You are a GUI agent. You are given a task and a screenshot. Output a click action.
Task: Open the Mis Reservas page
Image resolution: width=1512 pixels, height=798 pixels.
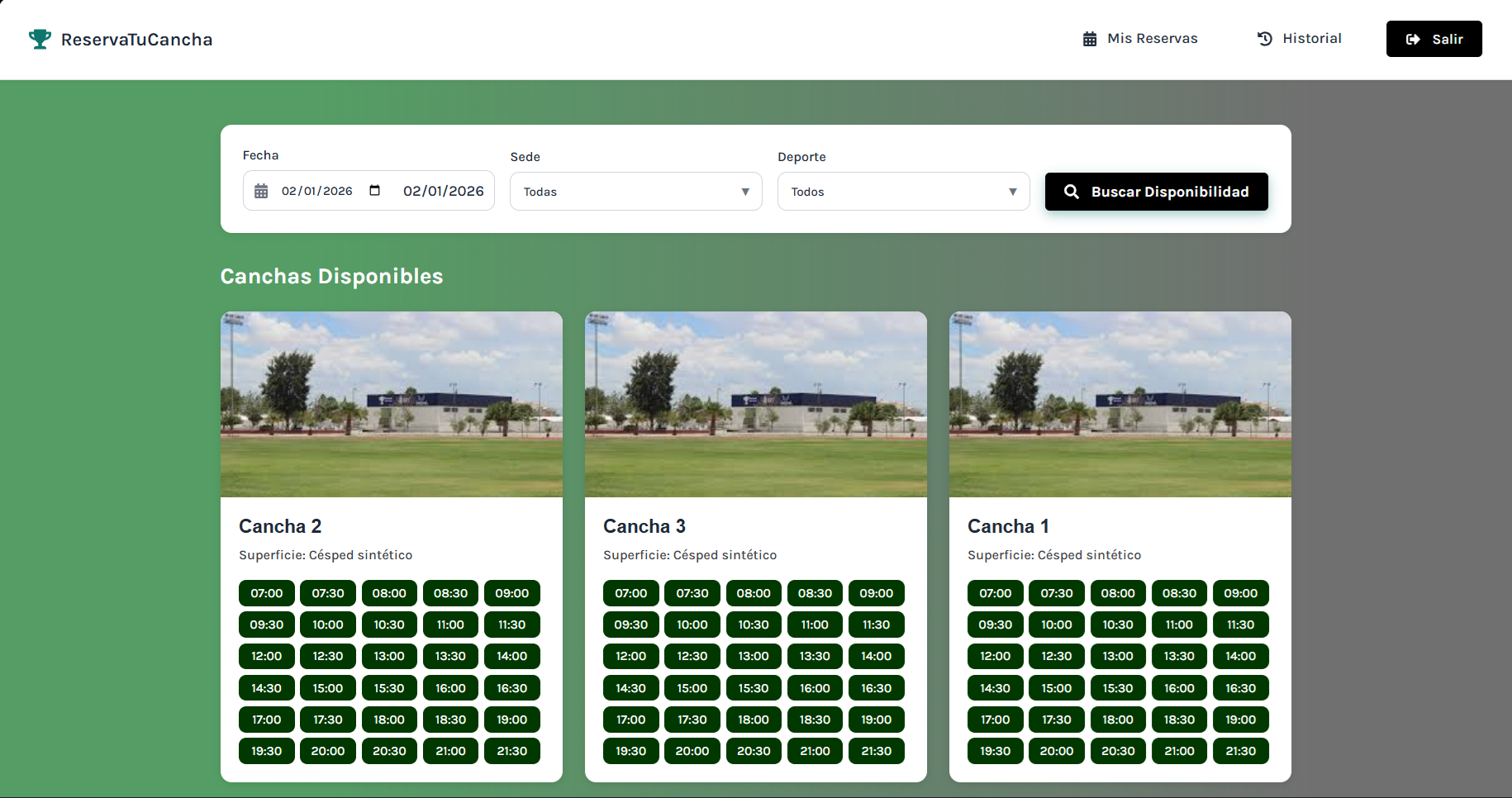pyautogui.click(x=1152, y=38)
